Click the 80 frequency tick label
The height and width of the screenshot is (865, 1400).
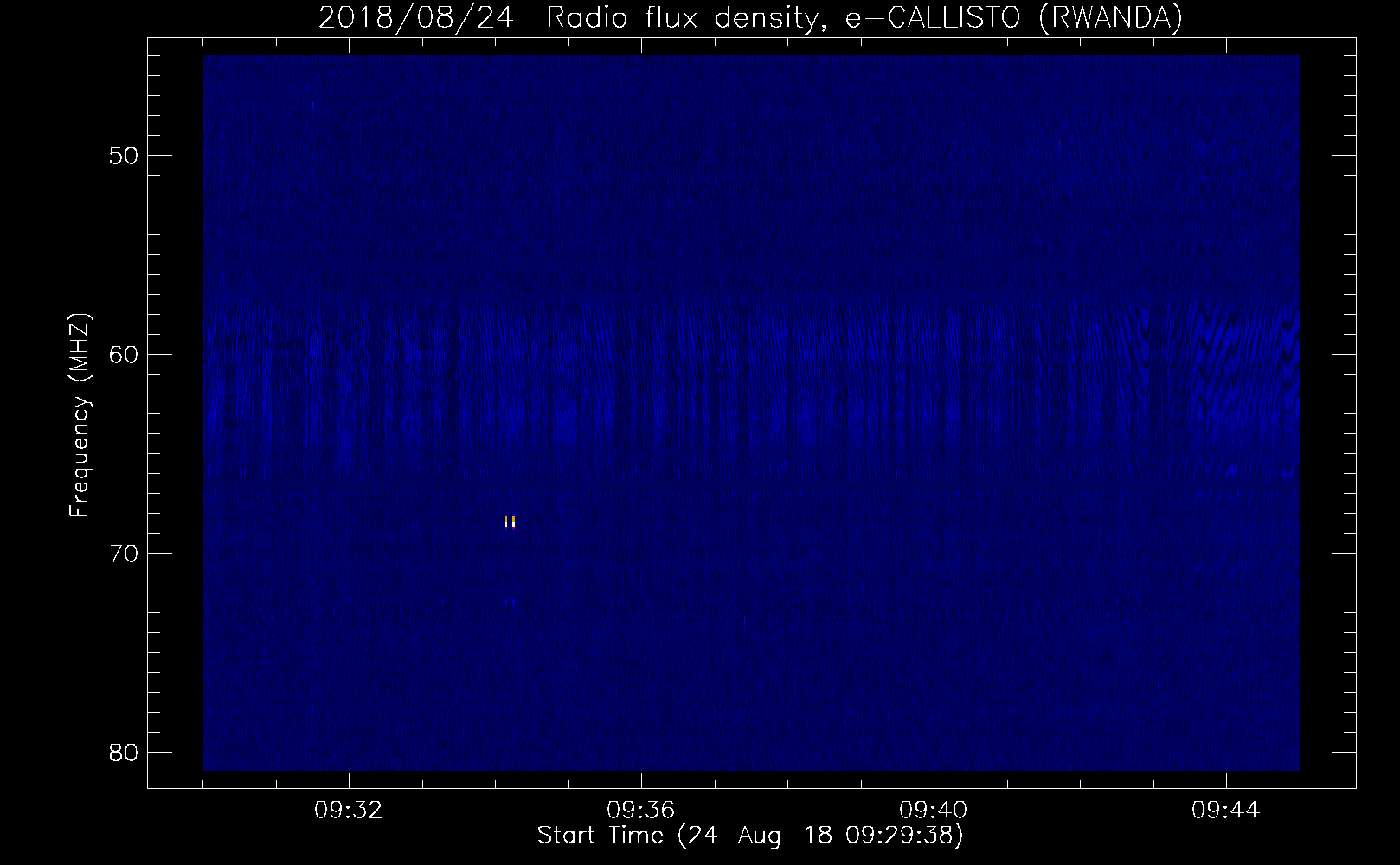click(125, 753)
